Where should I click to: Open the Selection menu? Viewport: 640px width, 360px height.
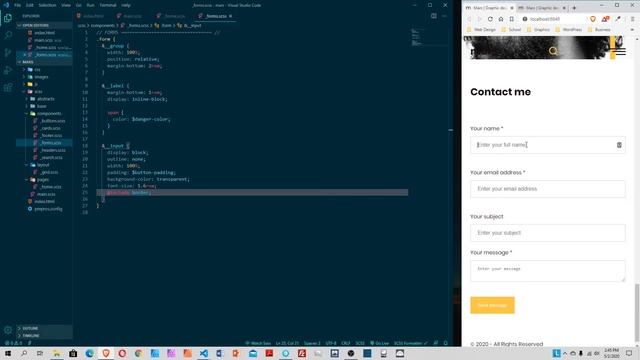tap(47, 5)
